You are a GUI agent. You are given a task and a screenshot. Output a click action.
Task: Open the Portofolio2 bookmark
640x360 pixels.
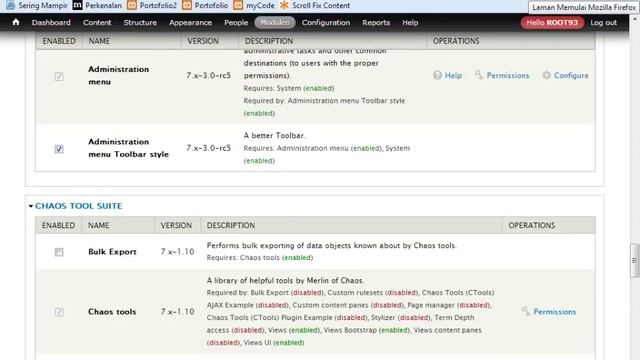tap(152, 5)
